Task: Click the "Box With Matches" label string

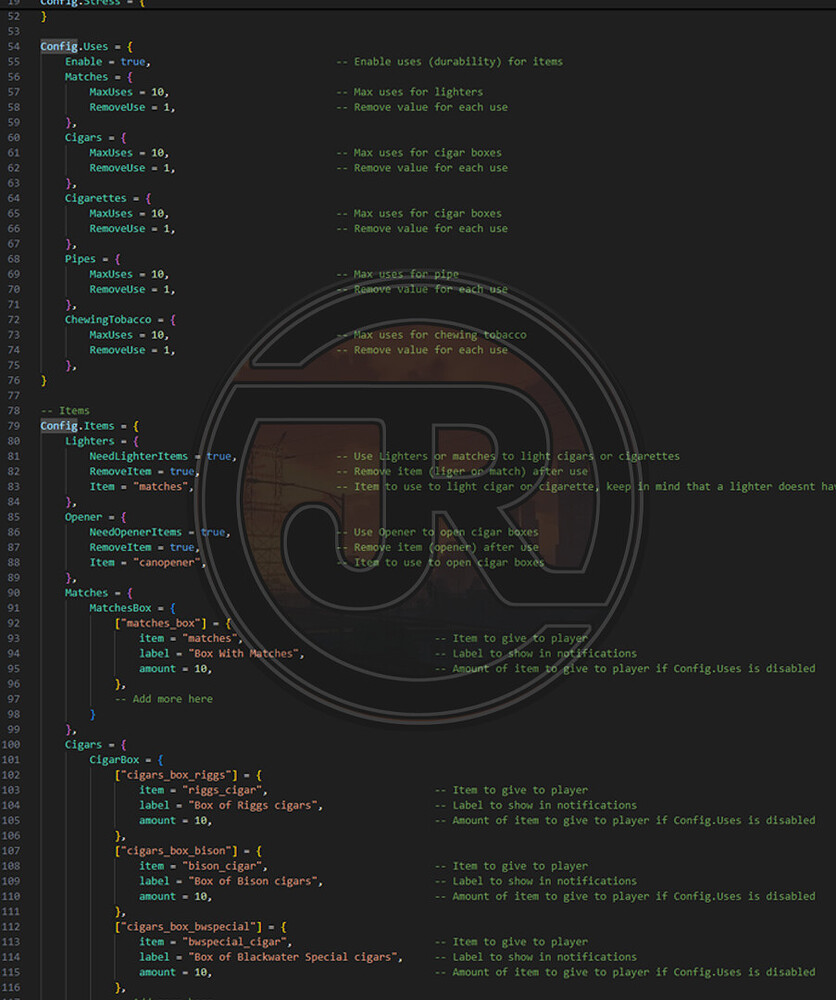Action: point(244,654)
